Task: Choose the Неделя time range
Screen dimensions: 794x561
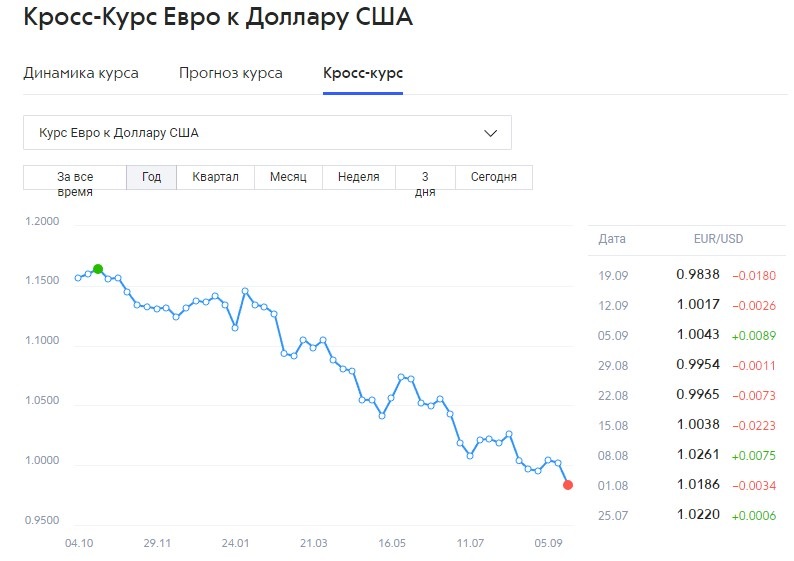Action: click(359, 178)
